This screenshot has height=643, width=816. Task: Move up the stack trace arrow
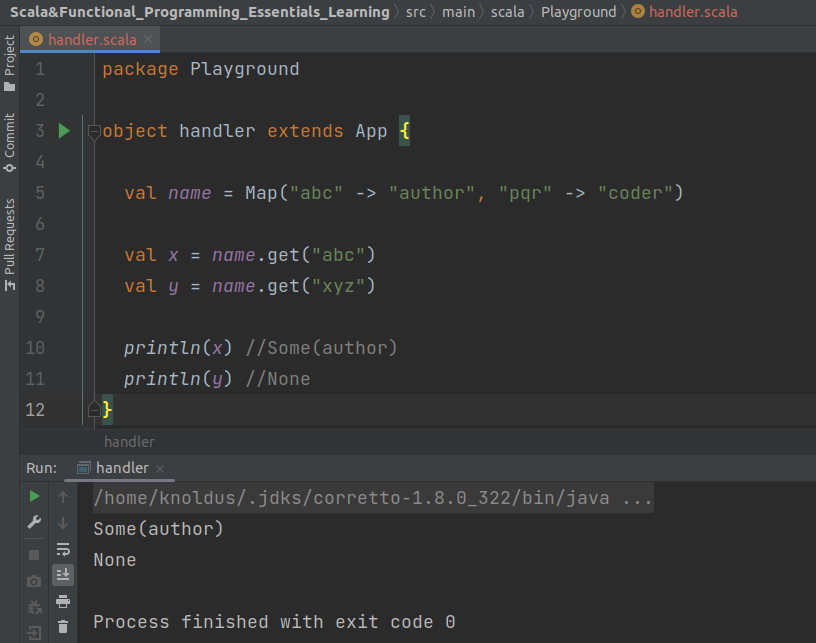[x=63, y=497]
